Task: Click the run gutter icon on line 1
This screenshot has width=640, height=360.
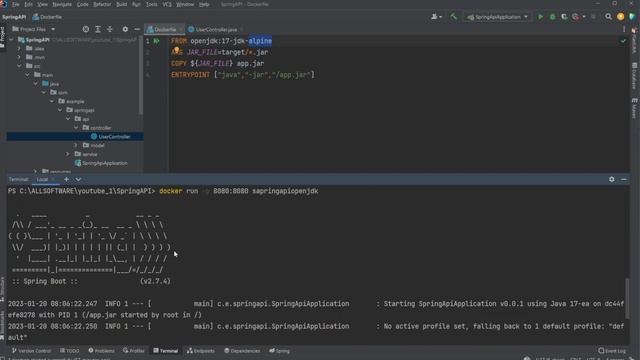Action: [156, 41]
